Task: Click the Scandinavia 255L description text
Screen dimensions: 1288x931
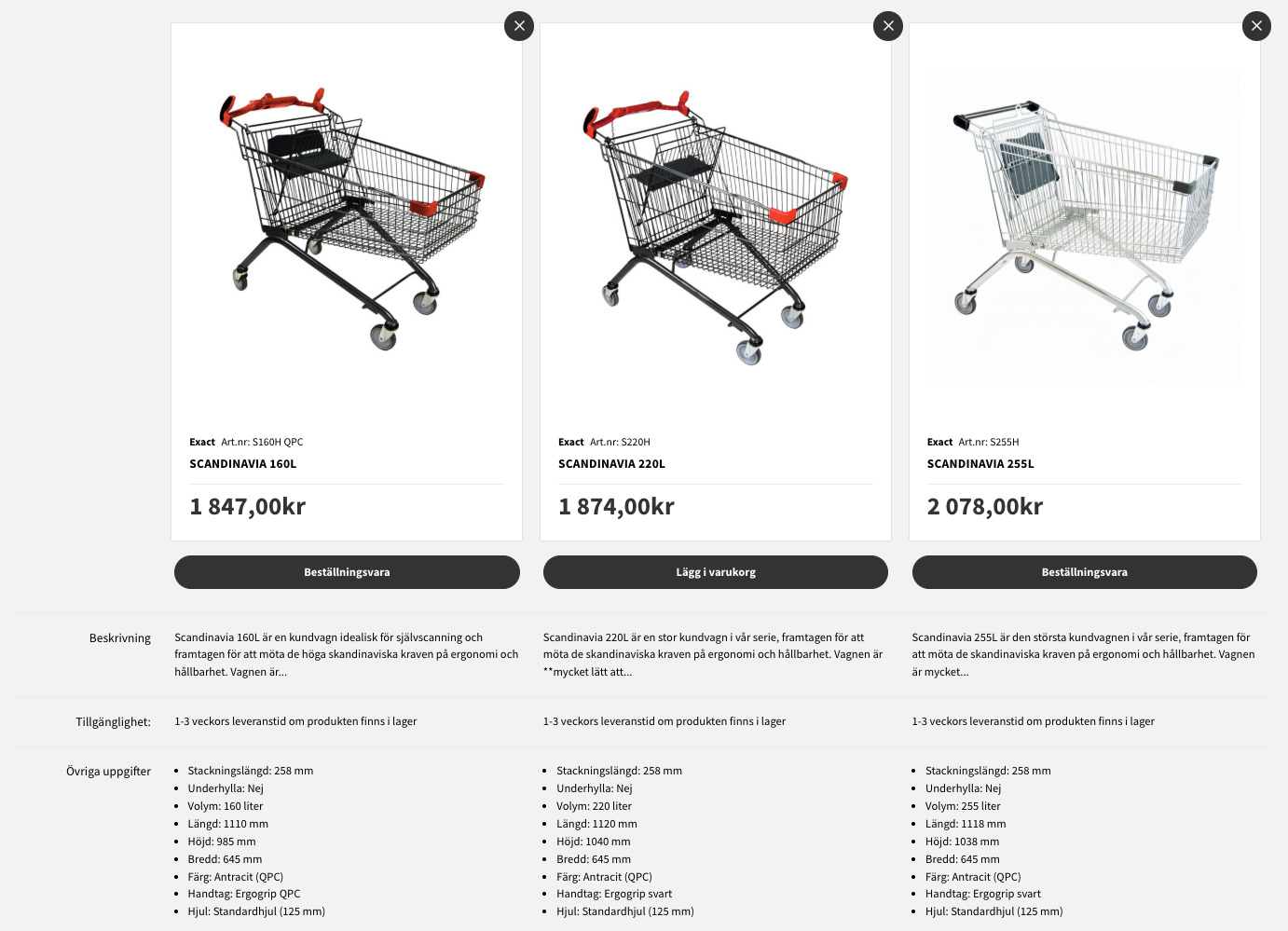Action: (x=1083, y=654)
